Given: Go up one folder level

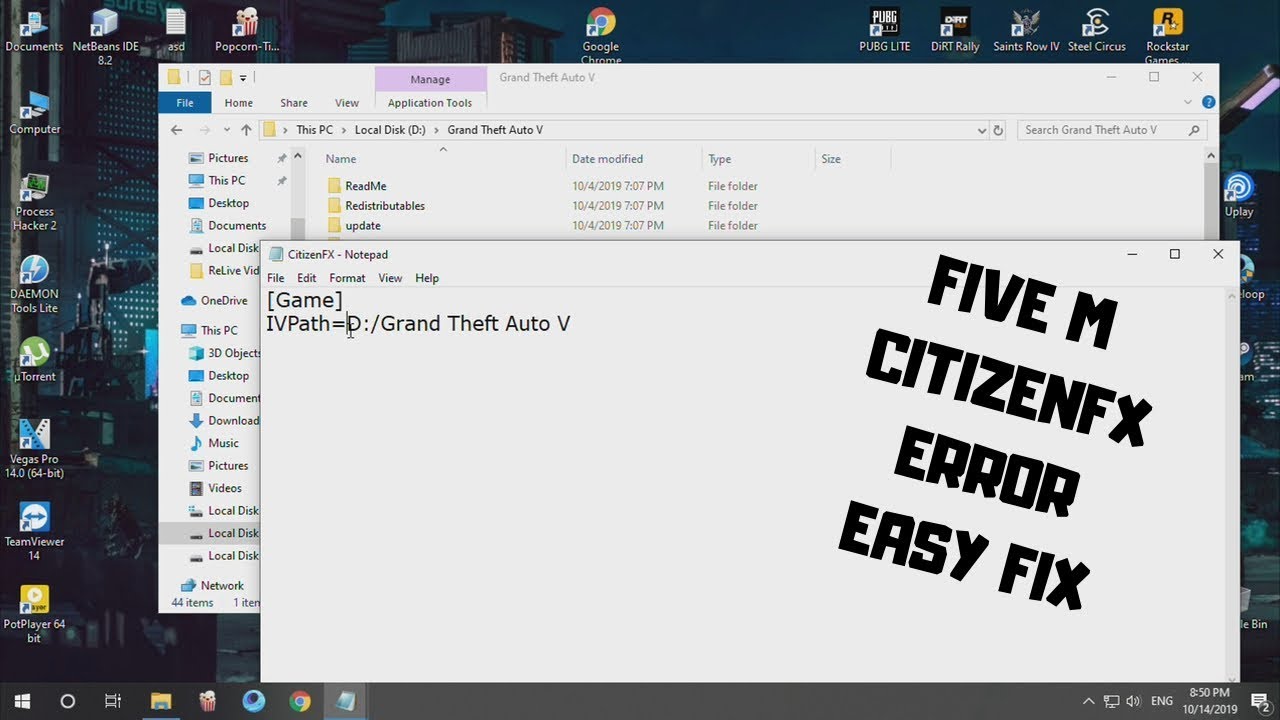Looking at the screenshot, I should 246,130.
